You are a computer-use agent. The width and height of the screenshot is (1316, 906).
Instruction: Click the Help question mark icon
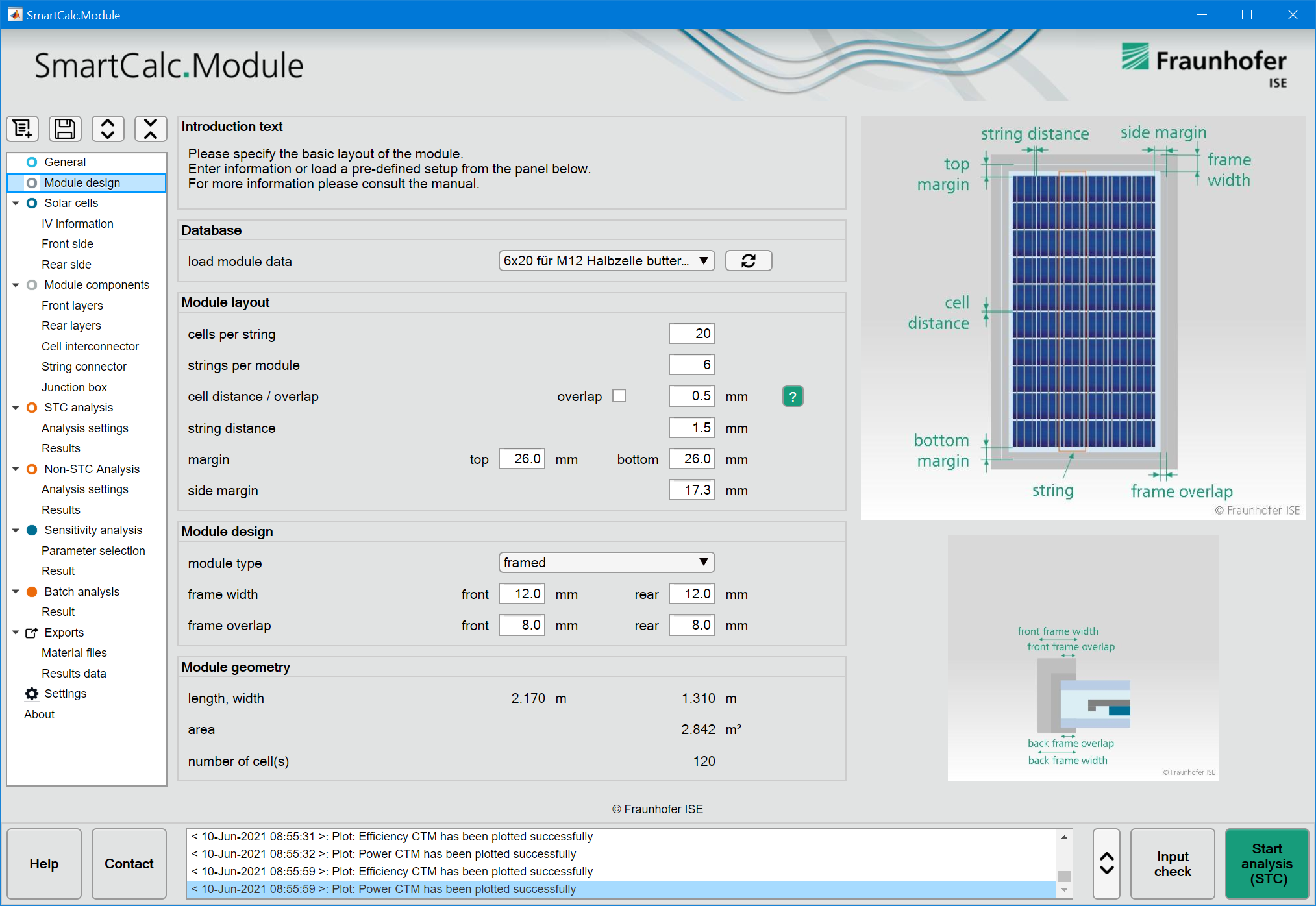[x=792, y=396]
